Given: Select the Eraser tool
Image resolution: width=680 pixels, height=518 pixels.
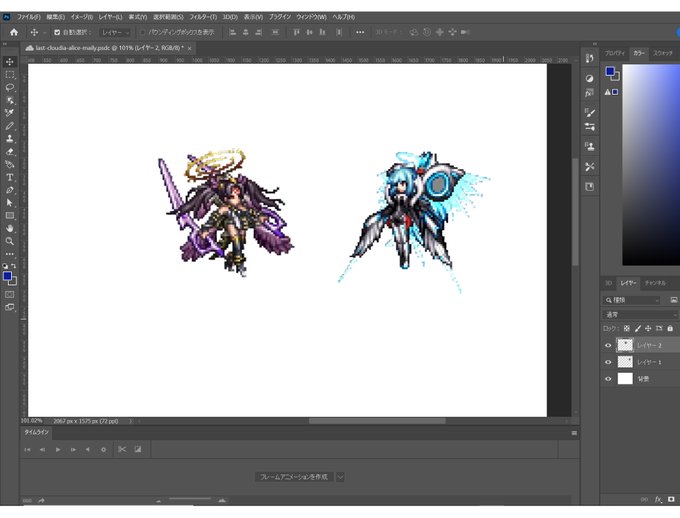Looking at the screenshot, I should coord(10,151).
